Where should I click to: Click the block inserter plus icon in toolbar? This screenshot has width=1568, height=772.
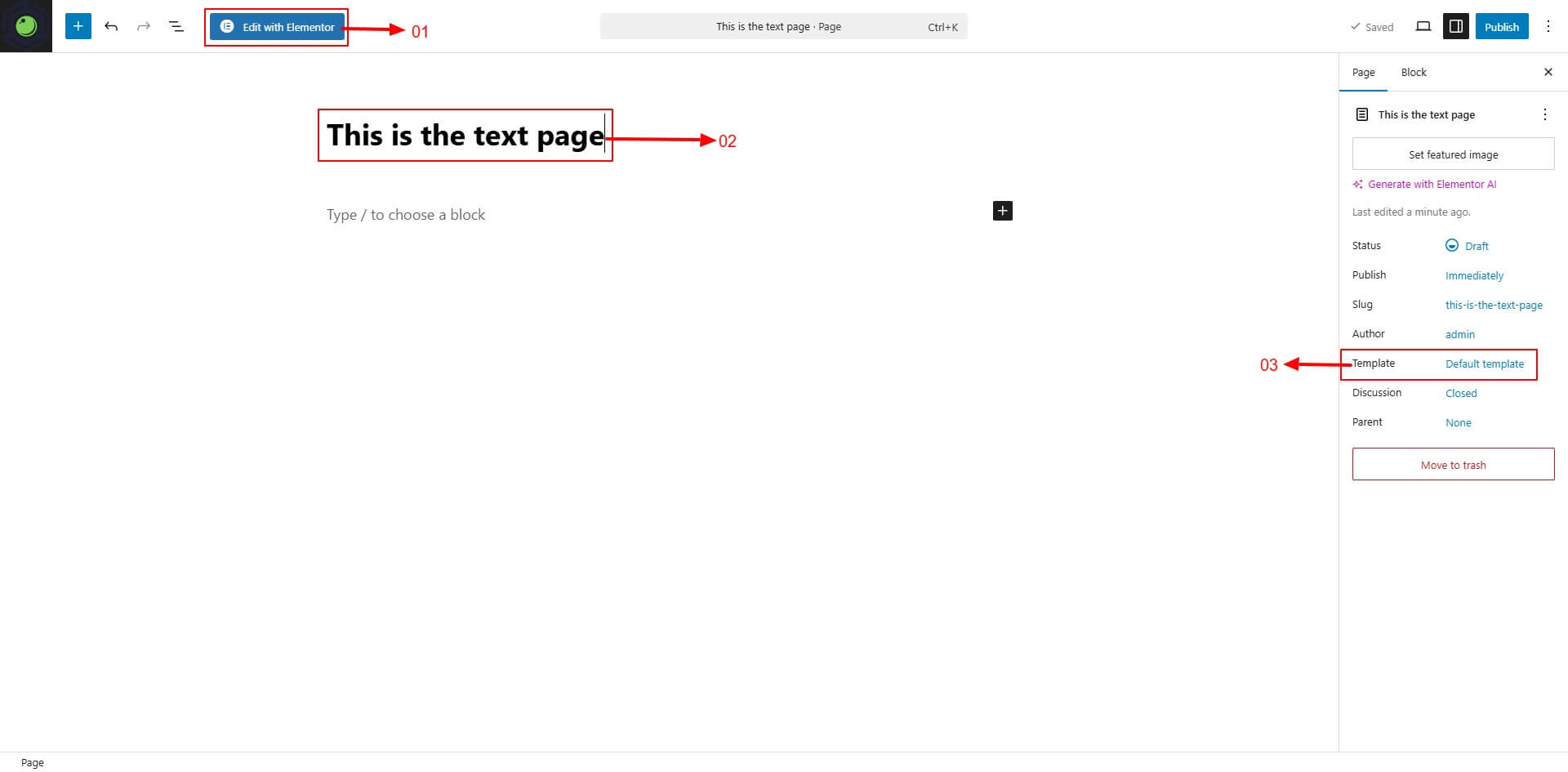pos(78,26)
